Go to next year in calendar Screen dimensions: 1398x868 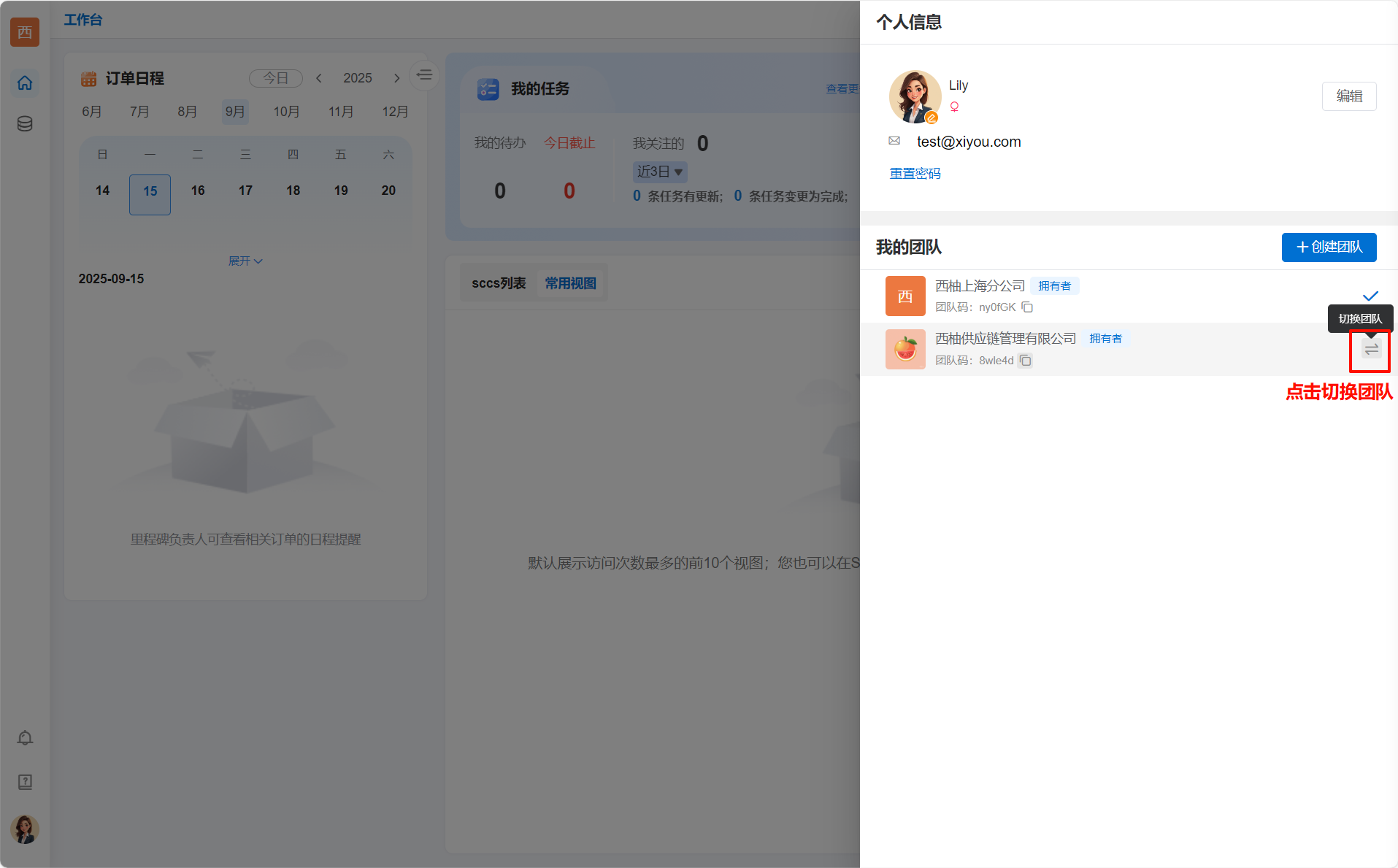pos(396,78)
